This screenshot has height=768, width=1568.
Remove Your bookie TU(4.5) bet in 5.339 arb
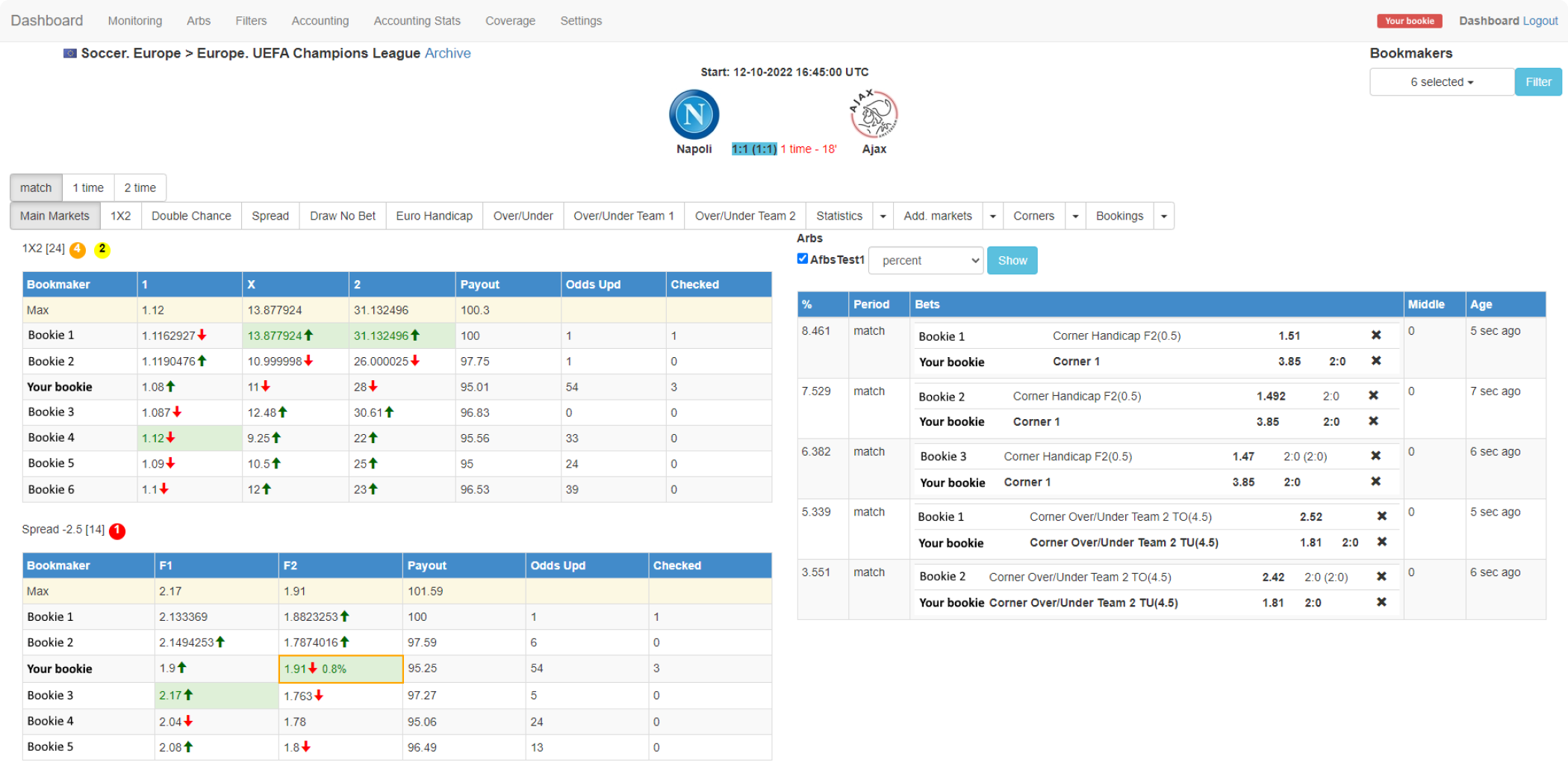[x=1381, y=542]
